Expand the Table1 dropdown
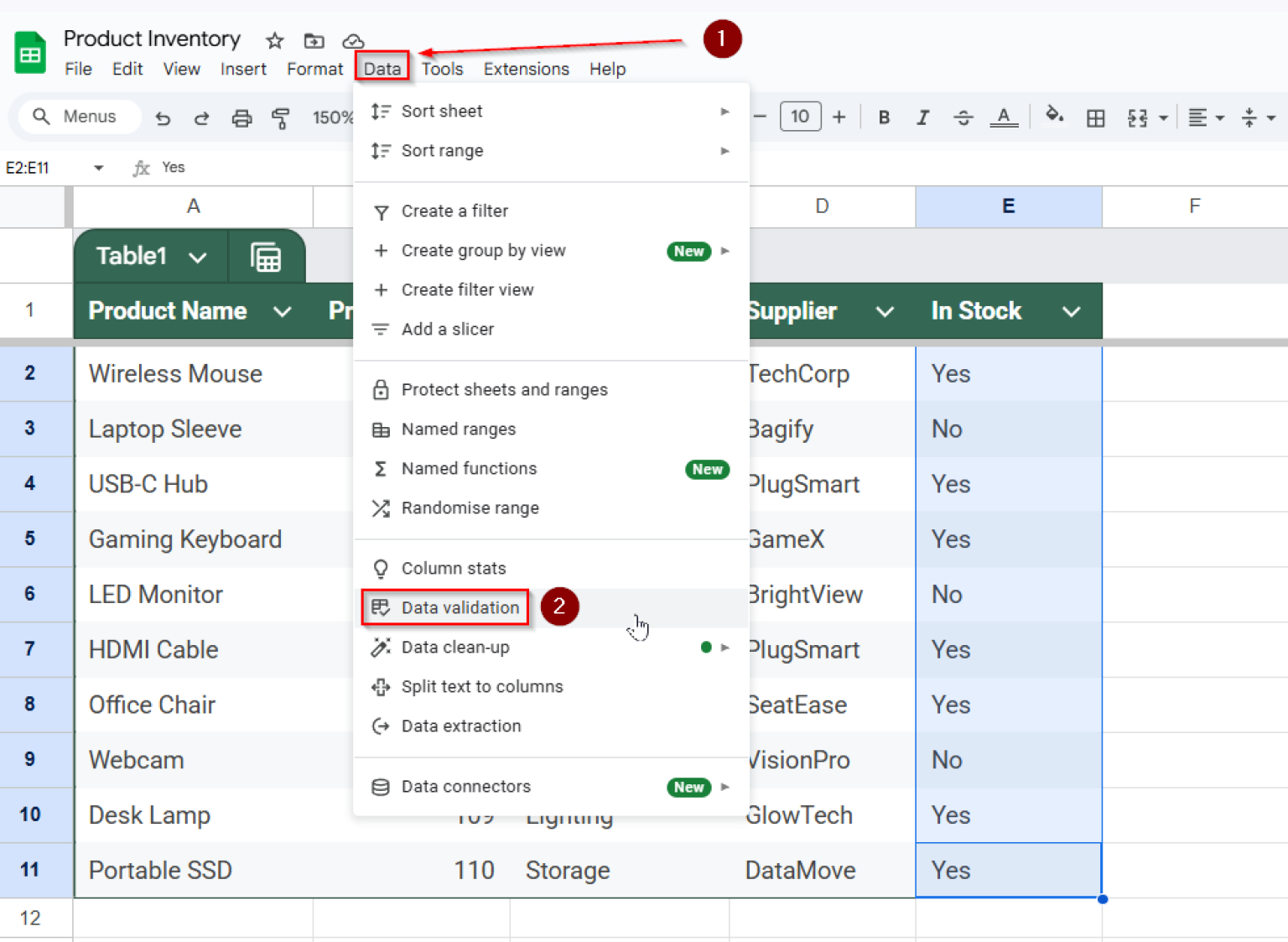 (x=200, y=256)
